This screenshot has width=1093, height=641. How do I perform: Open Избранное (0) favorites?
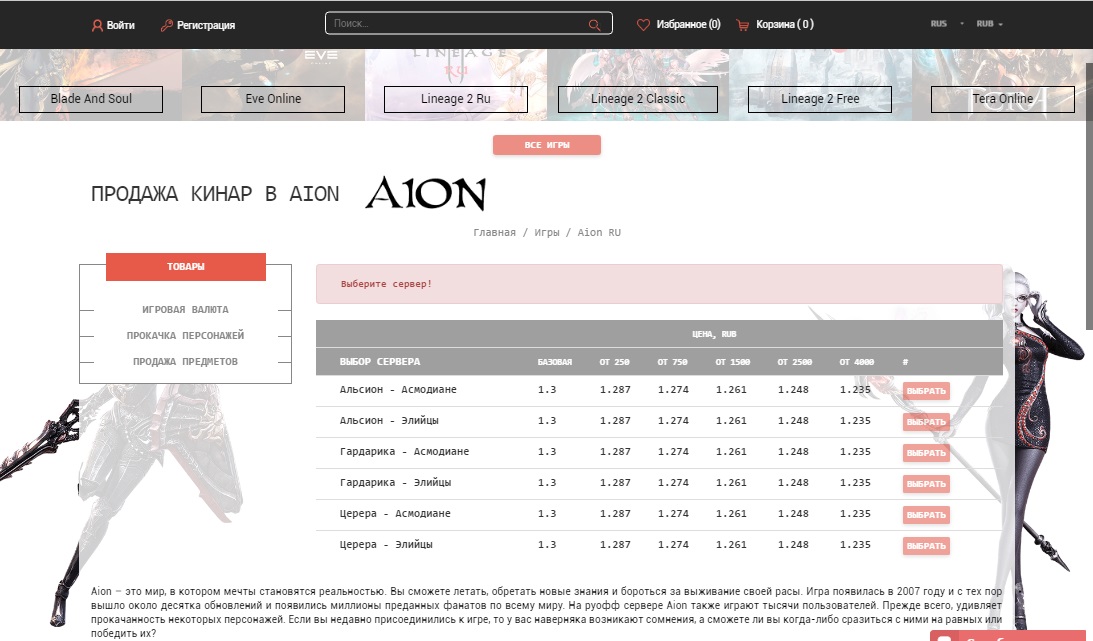click(x=688, y=24)
